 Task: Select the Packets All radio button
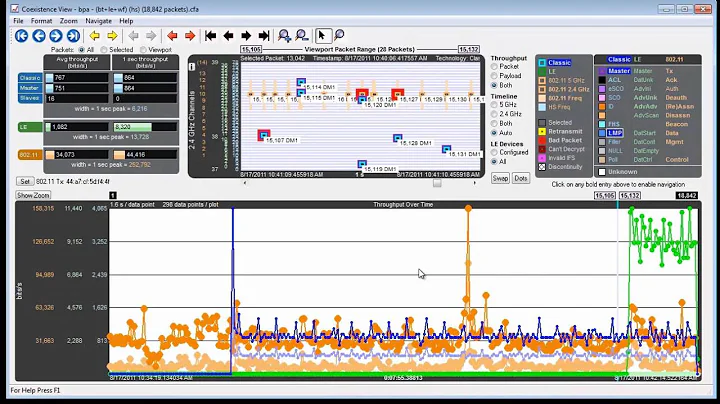(82, 50)
